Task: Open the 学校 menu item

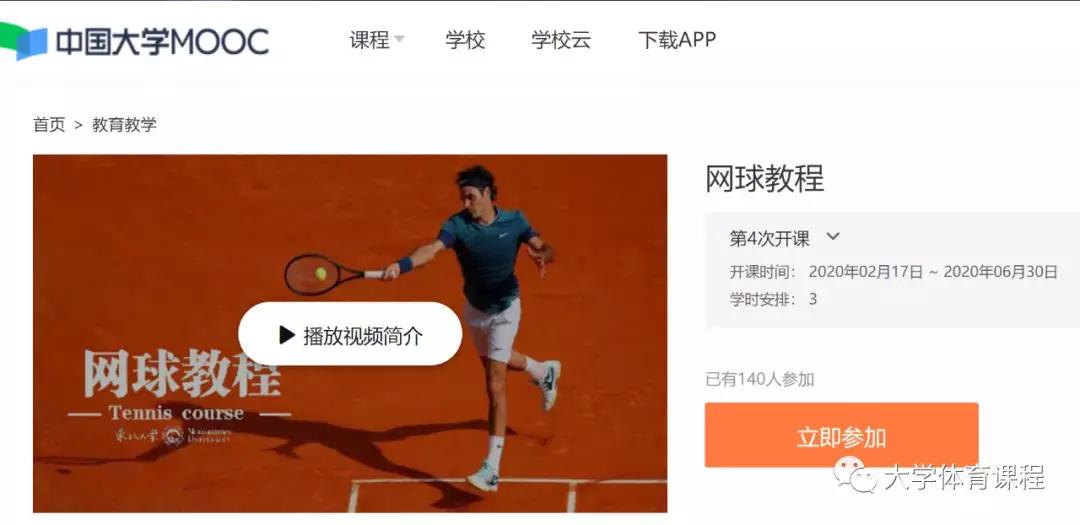Action: click(465, 40)
